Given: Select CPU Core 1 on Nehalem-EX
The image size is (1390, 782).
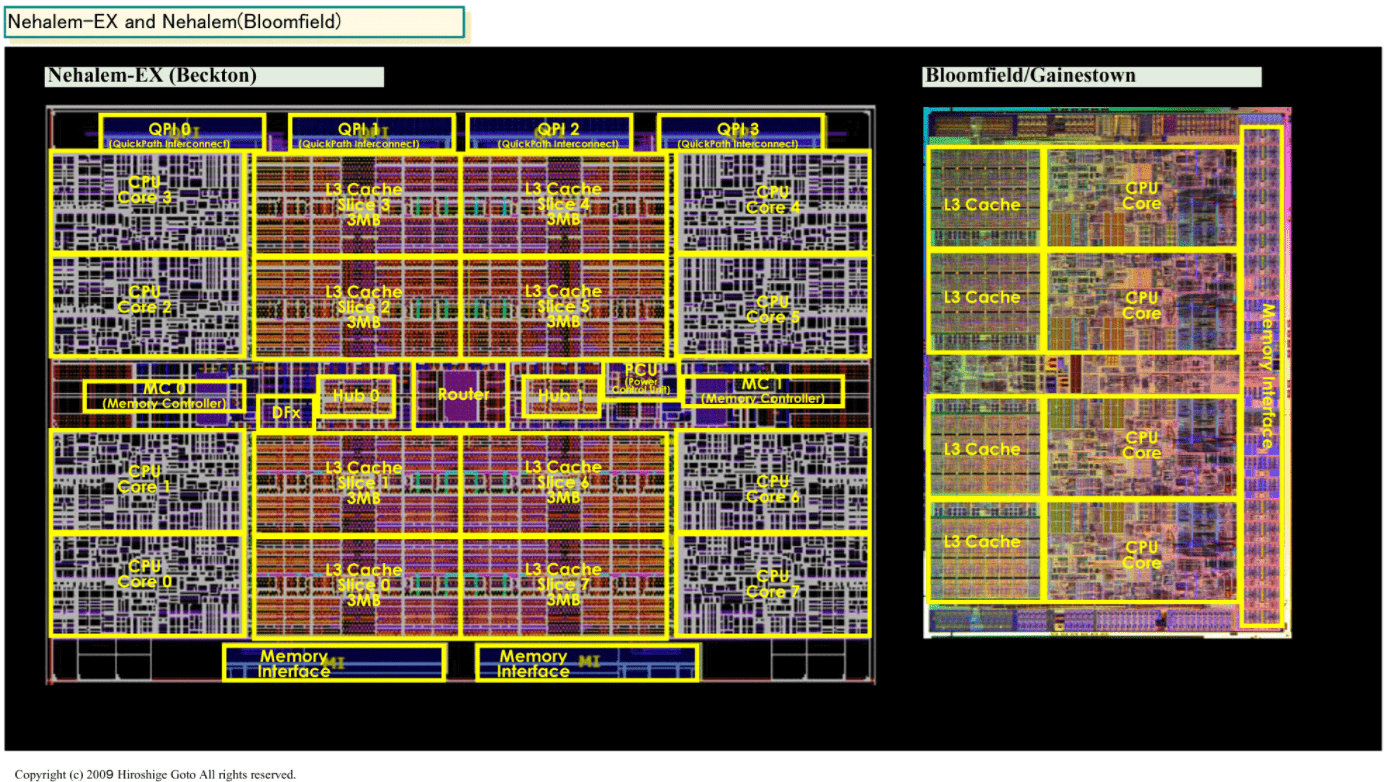Looking at the screenshot, I should pyautogui.click(x=146, y=480).
